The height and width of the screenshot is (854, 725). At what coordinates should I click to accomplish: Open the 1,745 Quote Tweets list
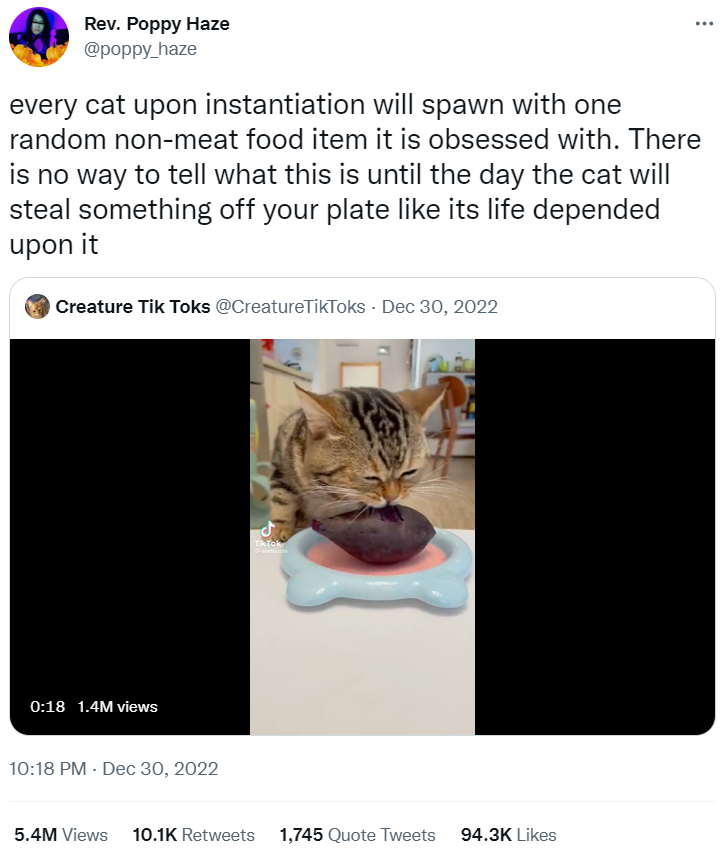[x=357, y=835]
